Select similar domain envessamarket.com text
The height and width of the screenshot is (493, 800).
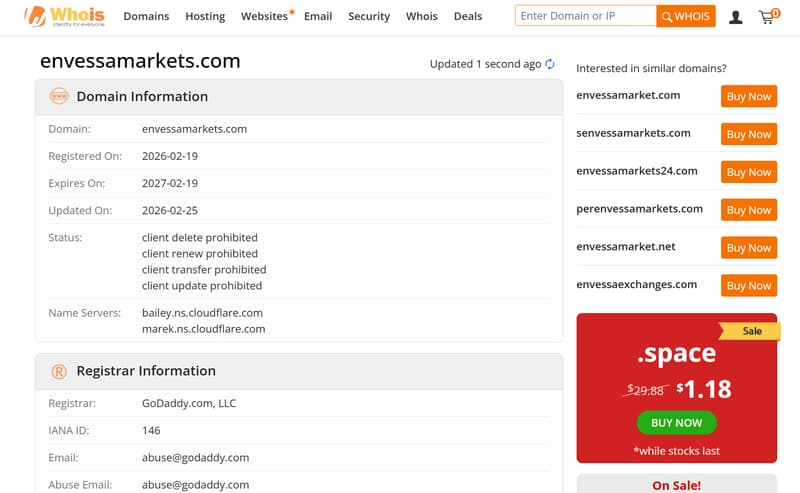click(x=628, y=95)
